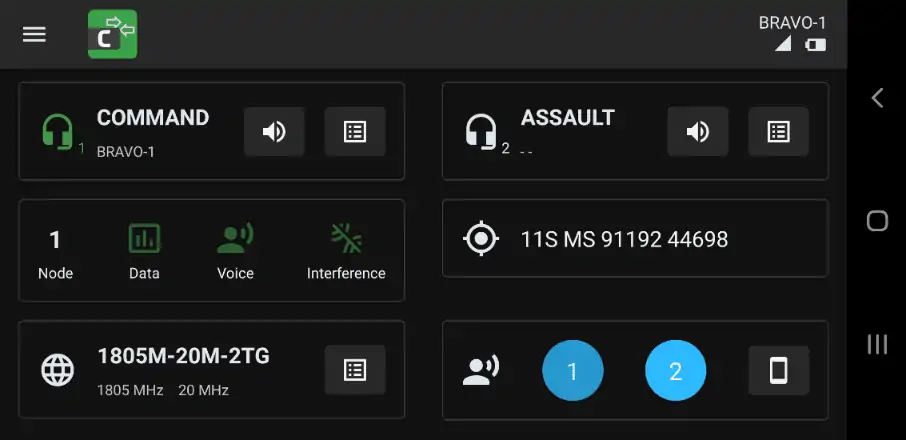Tap the green app logo icon
Screen dimensions: 906x440
point(113,34)
